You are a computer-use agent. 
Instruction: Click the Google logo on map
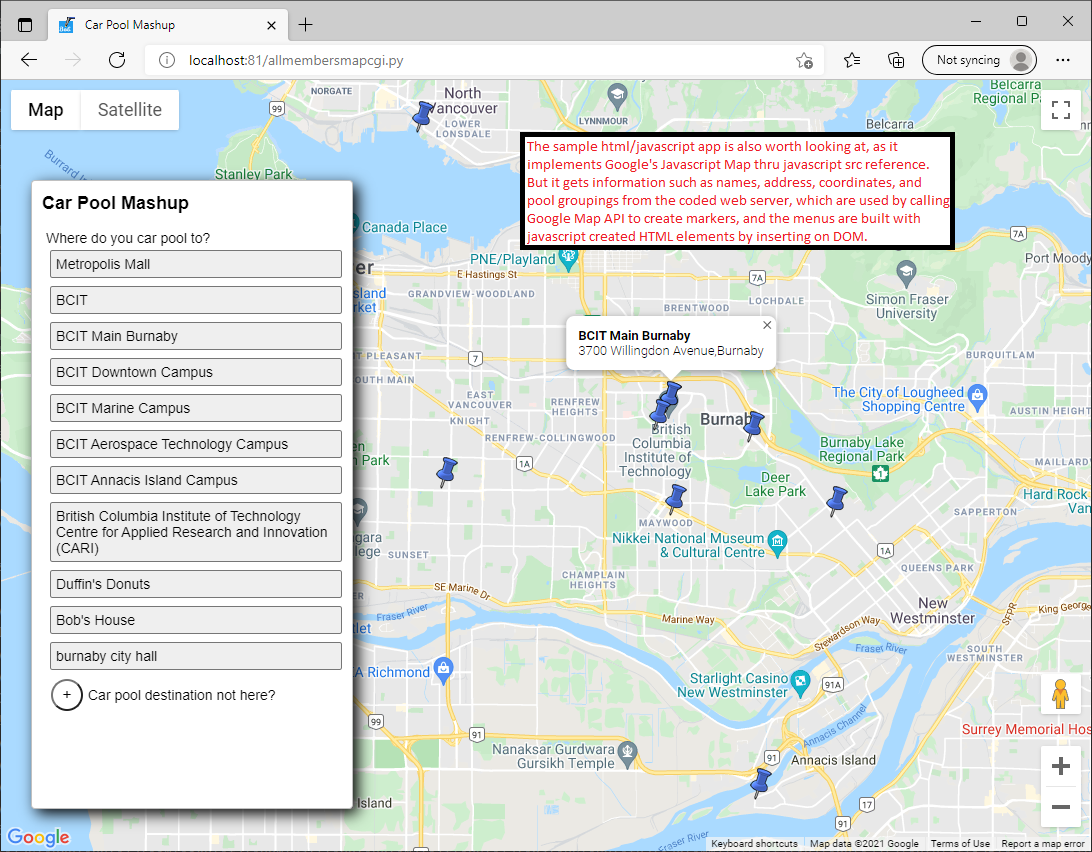(38, 837)
